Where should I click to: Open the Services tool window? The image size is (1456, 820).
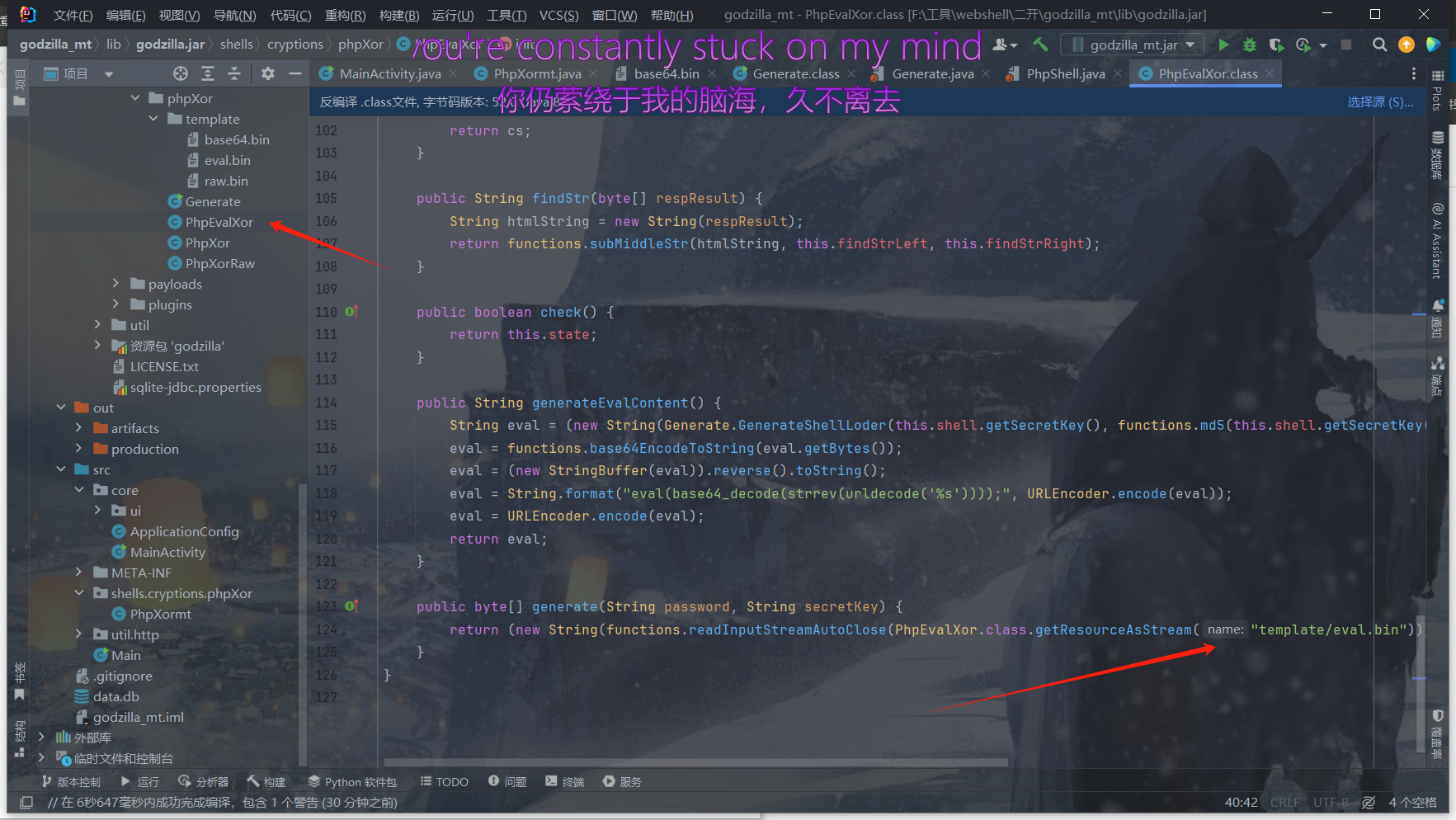click(622, 781)
